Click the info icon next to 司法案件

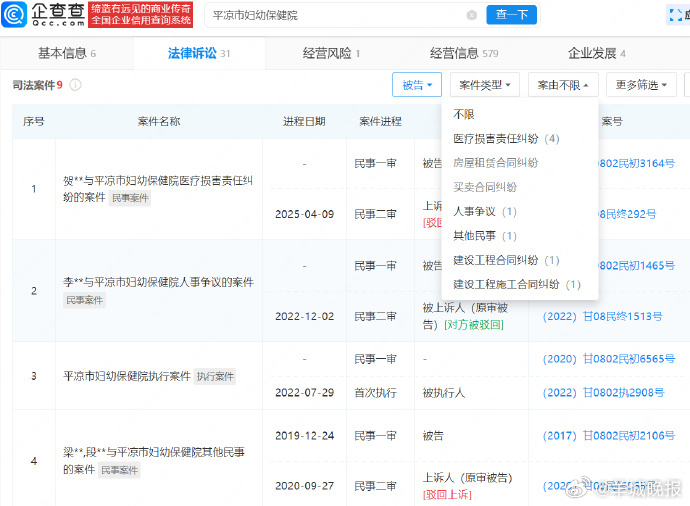[x=75, y=85]
